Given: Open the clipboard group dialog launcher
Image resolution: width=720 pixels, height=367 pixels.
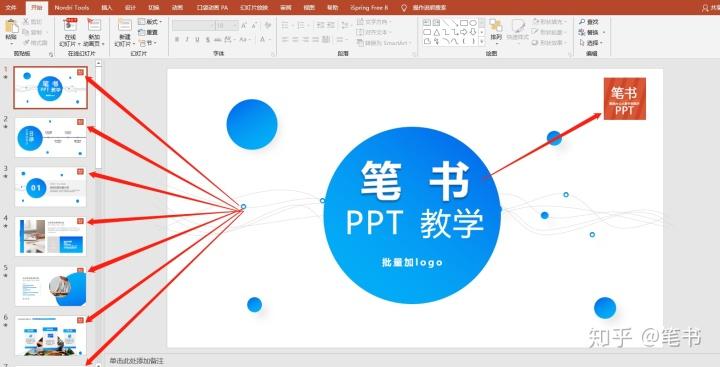Looking at the screenshot, I should click(51, 55).
